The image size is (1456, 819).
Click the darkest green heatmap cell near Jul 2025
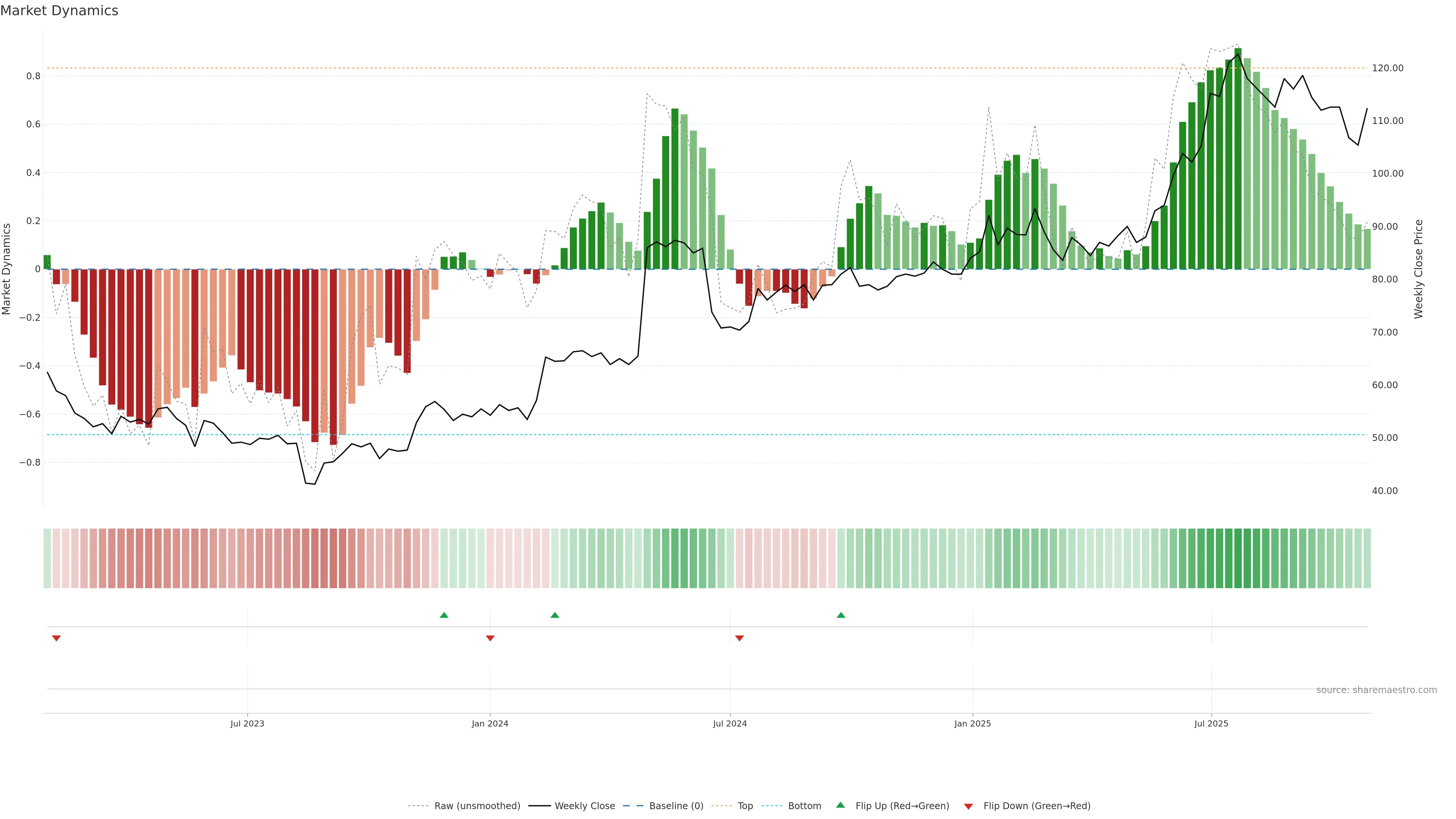tap(1238, 558)
